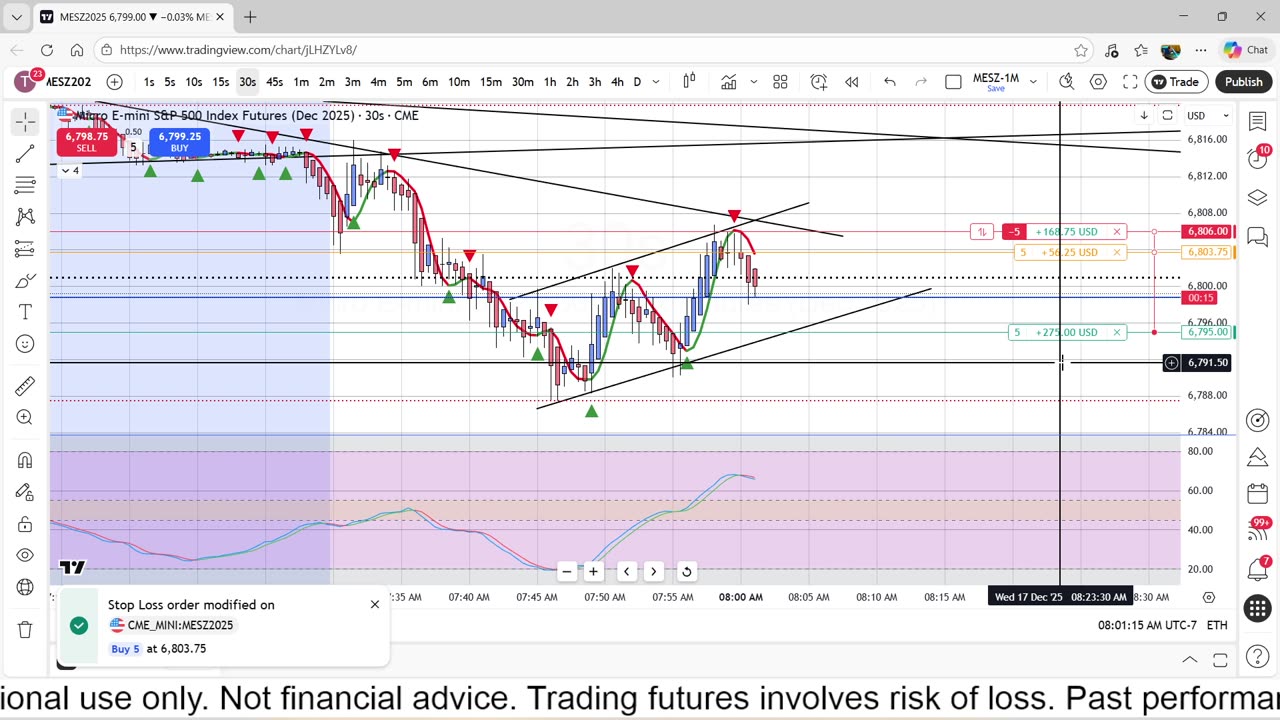
Task: Edit the order quantity field showing 5
Action: coord(133,147)
